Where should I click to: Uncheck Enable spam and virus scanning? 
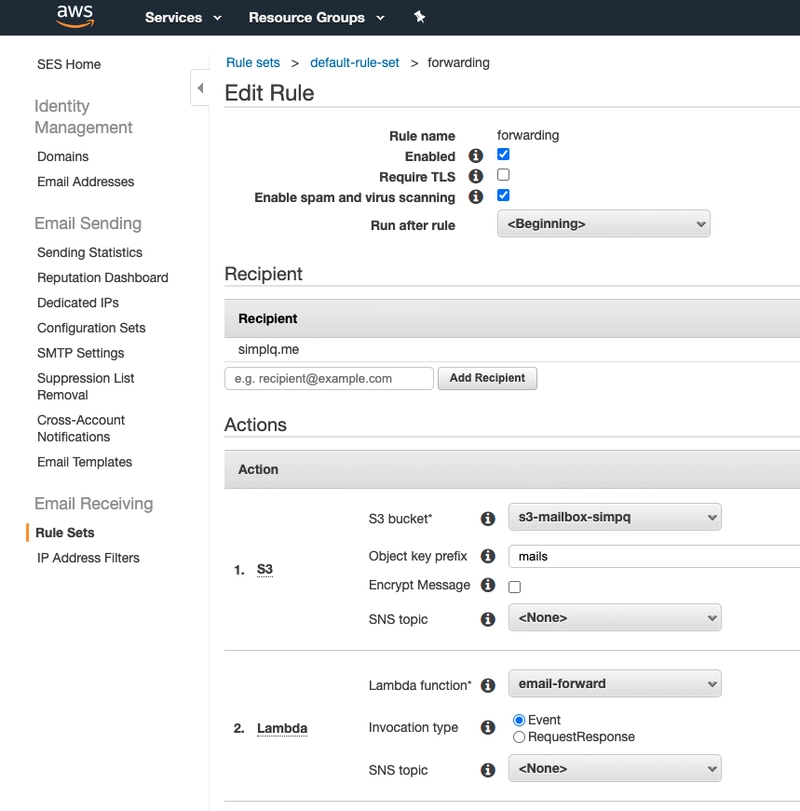pos(503,195)
